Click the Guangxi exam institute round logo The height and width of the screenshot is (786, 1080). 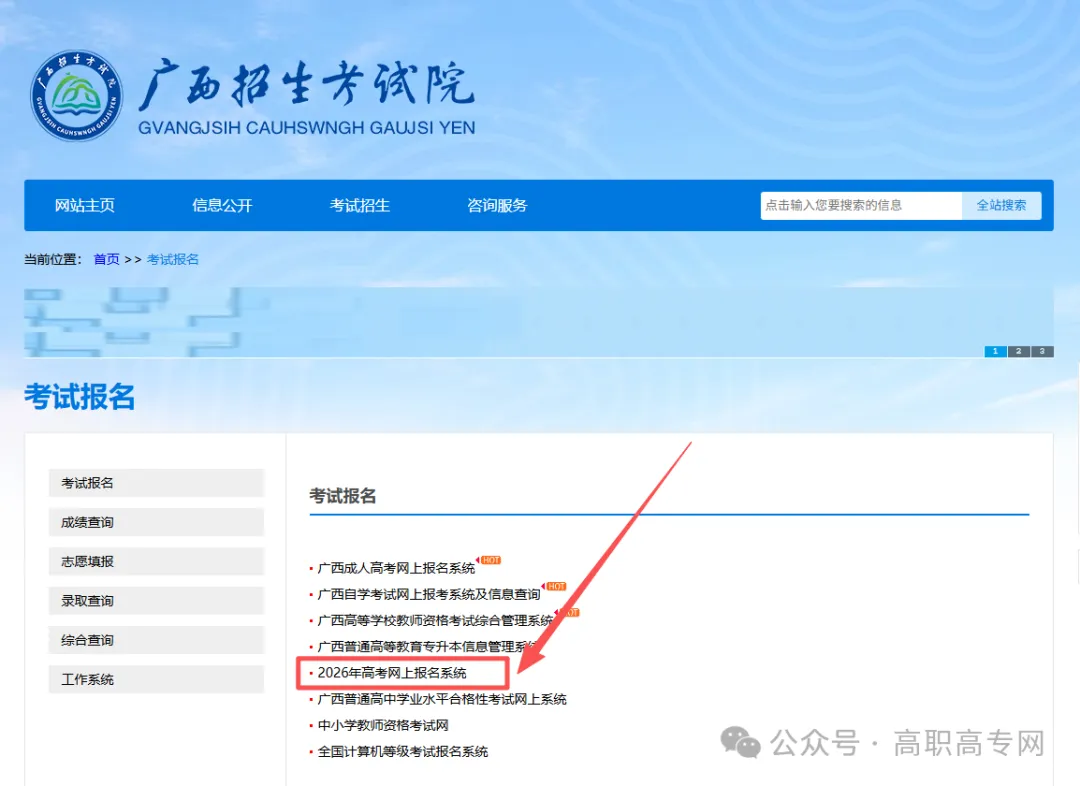[x=76, y=96]
